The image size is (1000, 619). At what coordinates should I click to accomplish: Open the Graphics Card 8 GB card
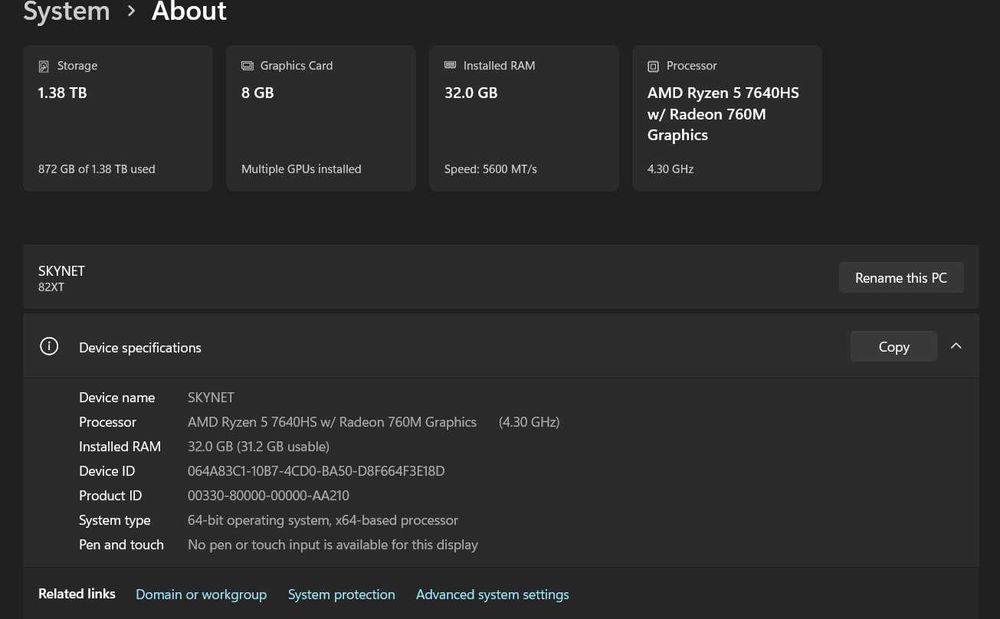click(x=321, y=118)
